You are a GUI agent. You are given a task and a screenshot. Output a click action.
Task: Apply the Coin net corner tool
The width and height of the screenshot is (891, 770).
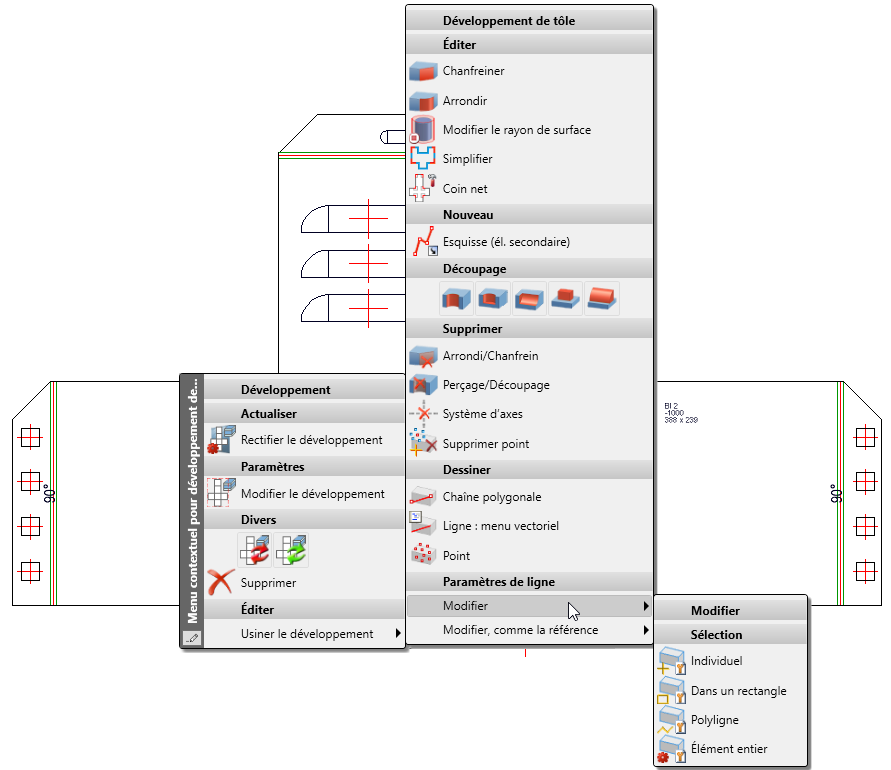click(530, 188)
